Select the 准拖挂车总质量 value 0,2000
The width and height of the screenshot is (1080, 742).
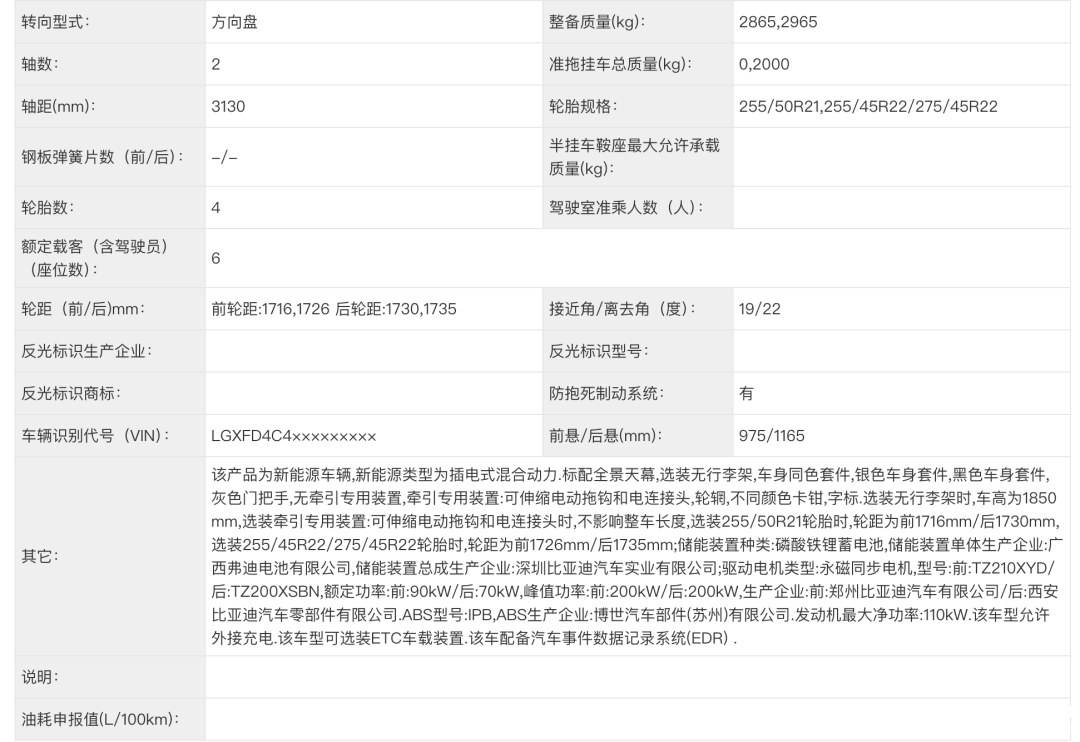764,64
